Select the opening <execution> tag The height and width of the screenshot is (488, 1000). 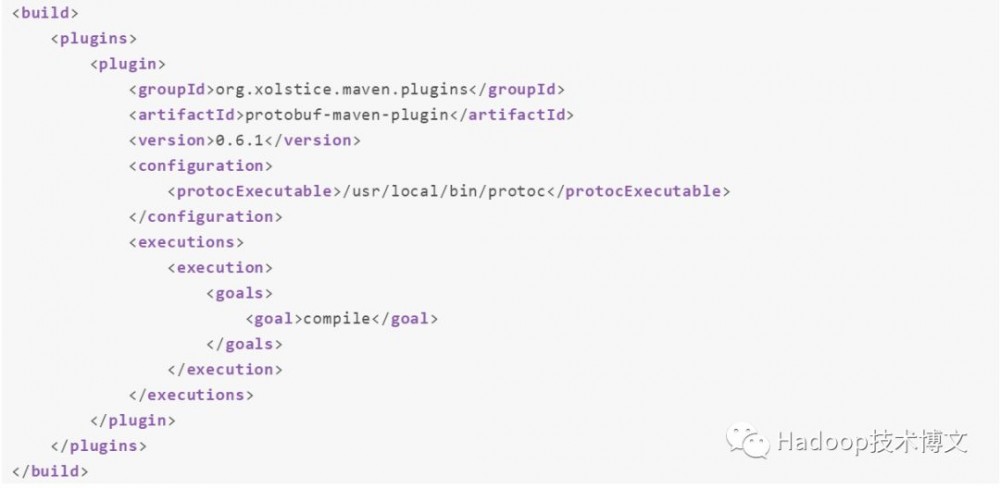tap(220, 267)
